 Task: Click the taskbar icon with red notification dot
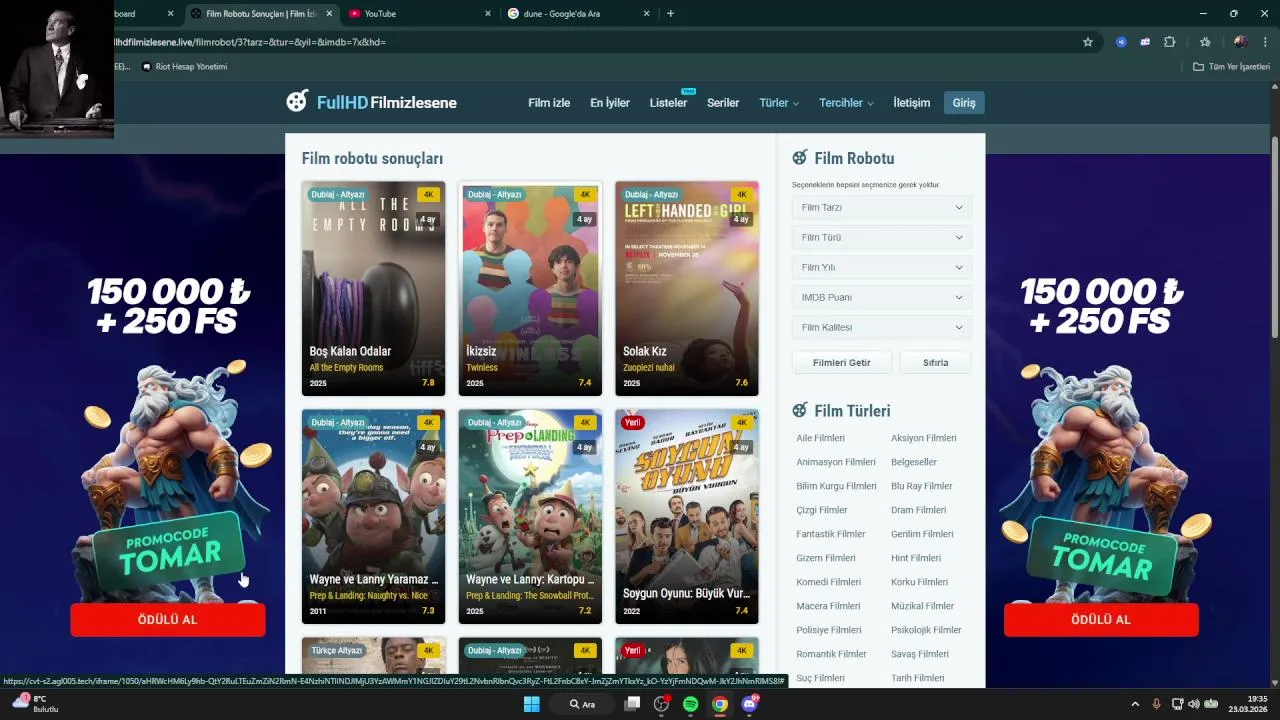[x=661, y=704]
